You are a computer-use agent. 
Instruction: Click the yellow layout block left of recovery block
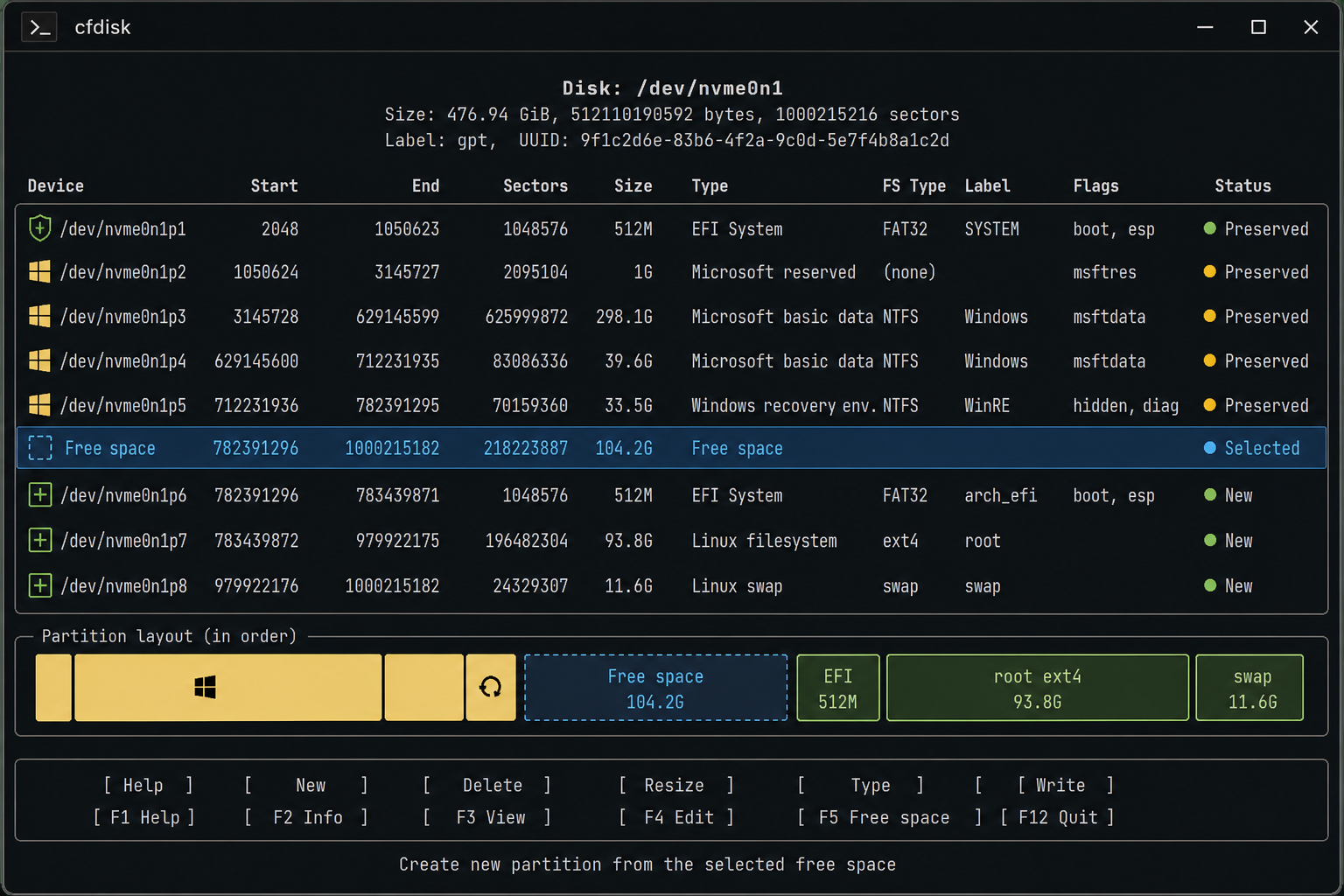(x=423, y=688)
